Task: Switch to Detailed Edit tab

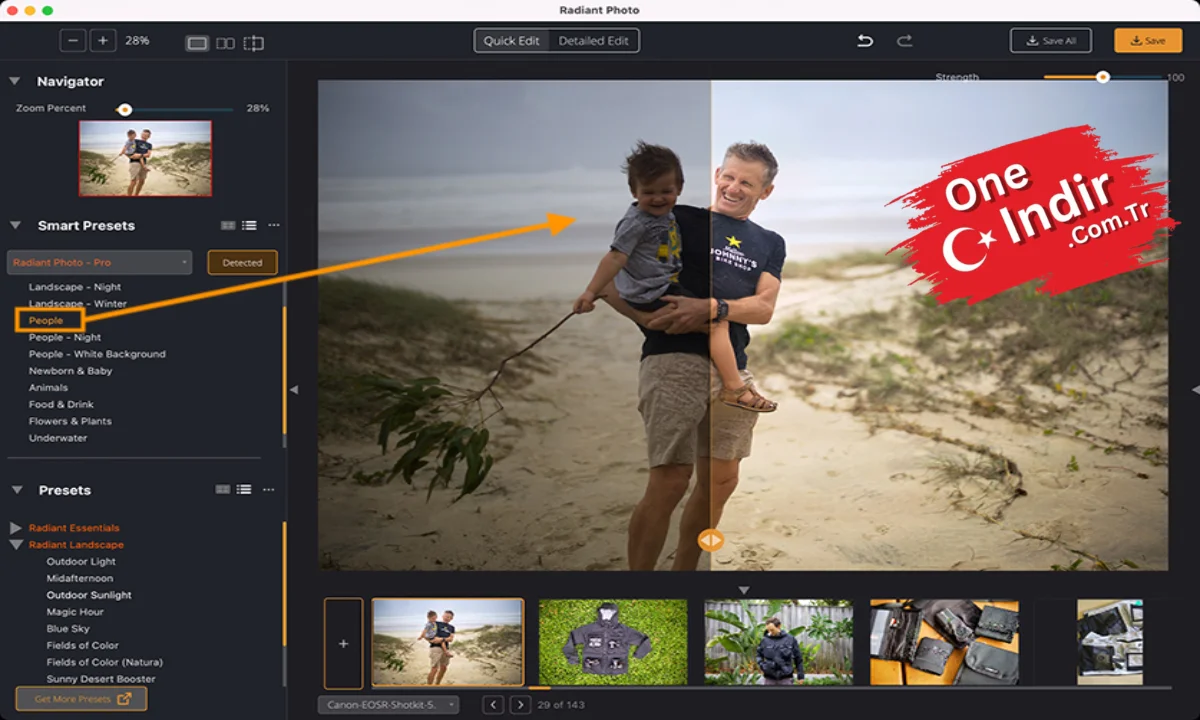Action: pyautogui.click(x=594, y=41)
